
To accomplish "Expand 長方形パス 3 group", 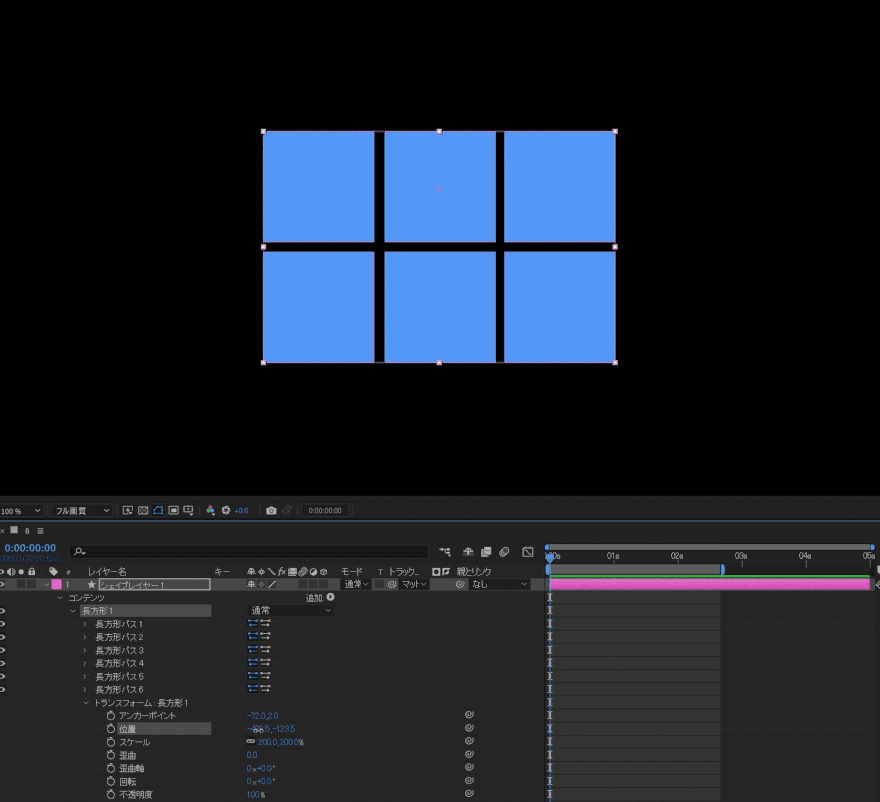I will click(85, 650).
